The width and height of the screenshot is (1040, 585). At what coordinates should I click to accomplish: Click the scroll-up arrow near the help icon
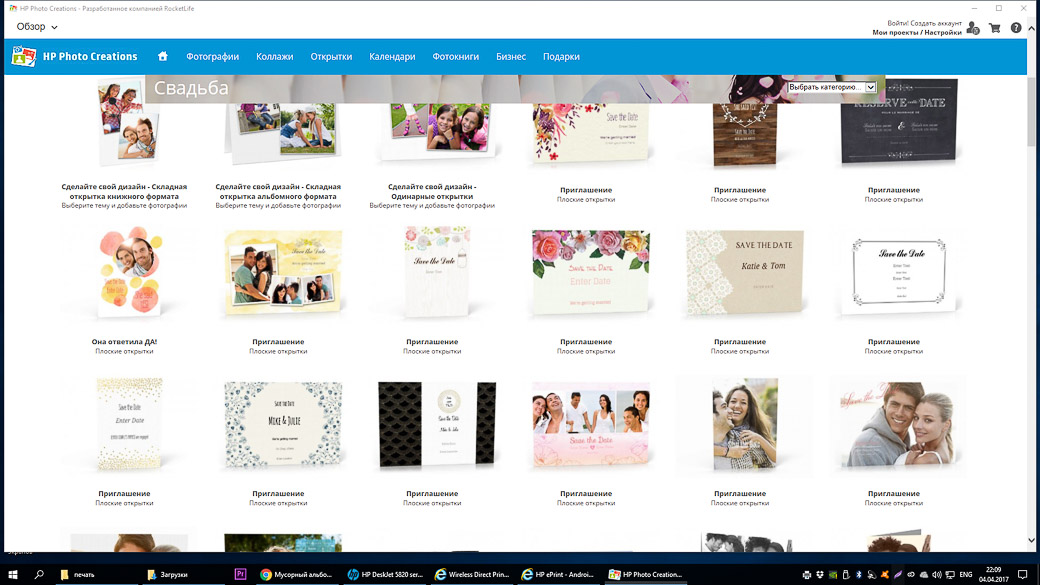1031,29
